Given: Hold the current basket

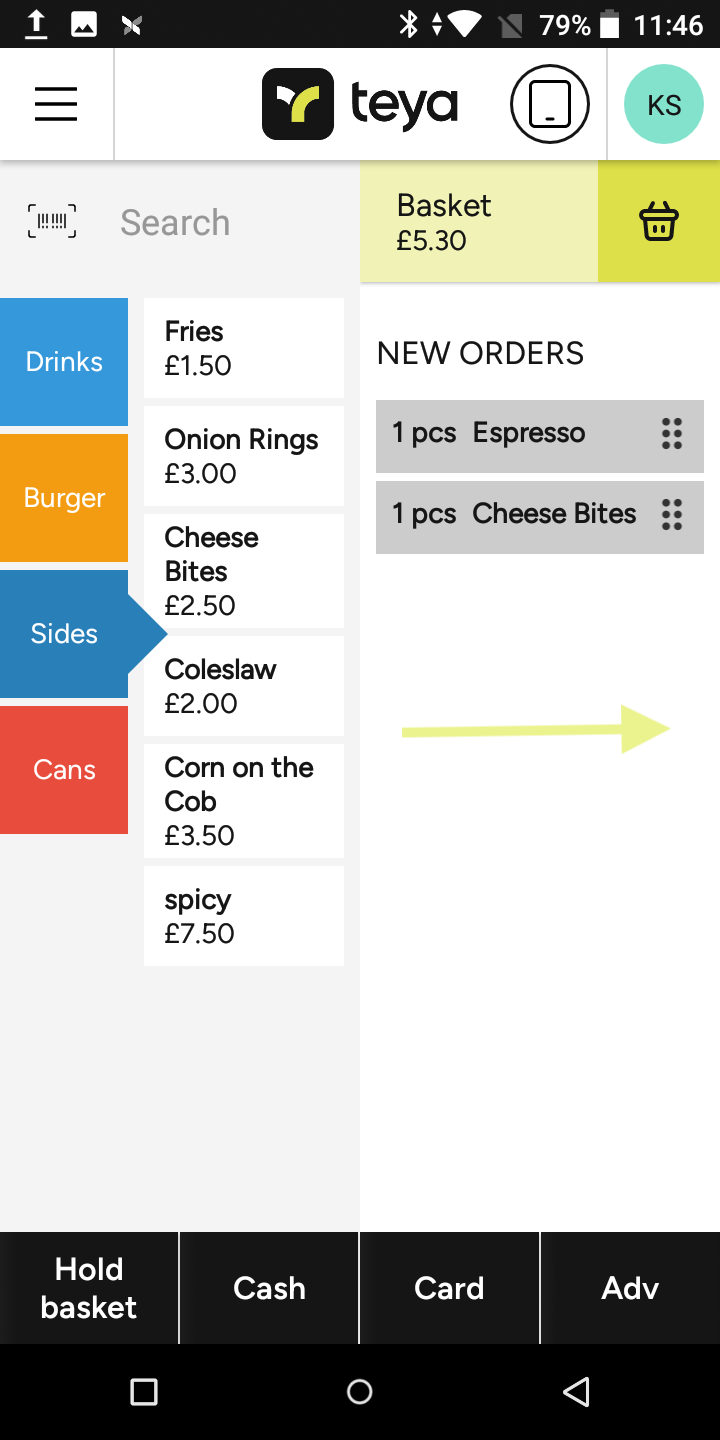Looking at the screenshot, I should click(x=89, y=1288).
